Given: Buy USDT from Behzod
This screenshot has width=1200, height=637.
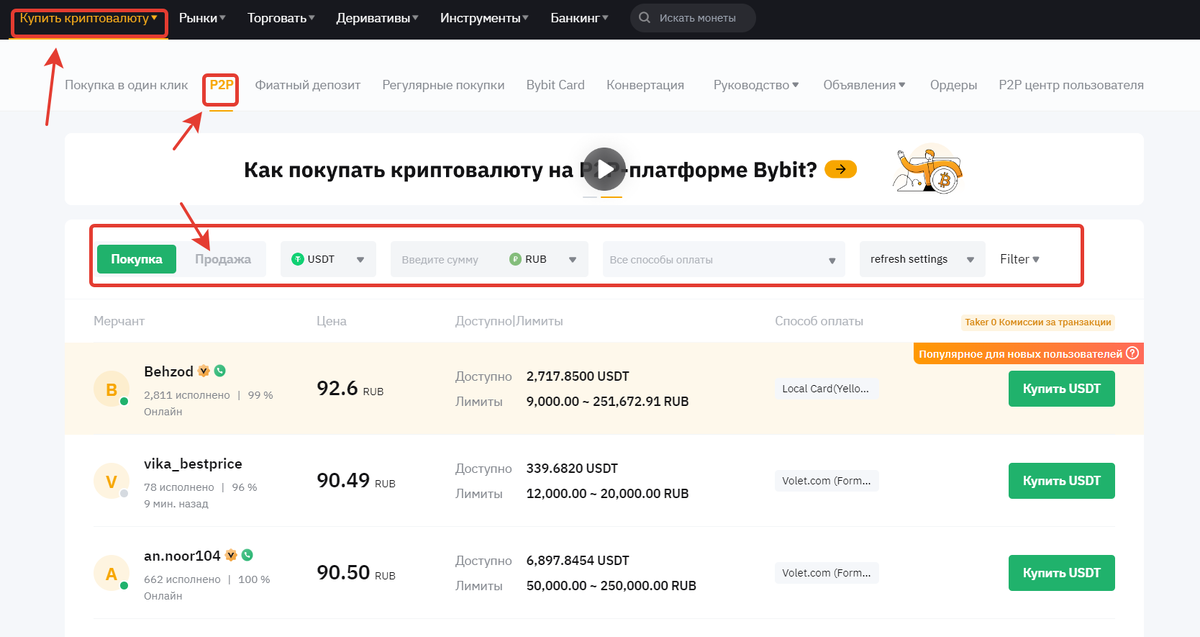Looking at the screenshot, I should coord(1061,389).
